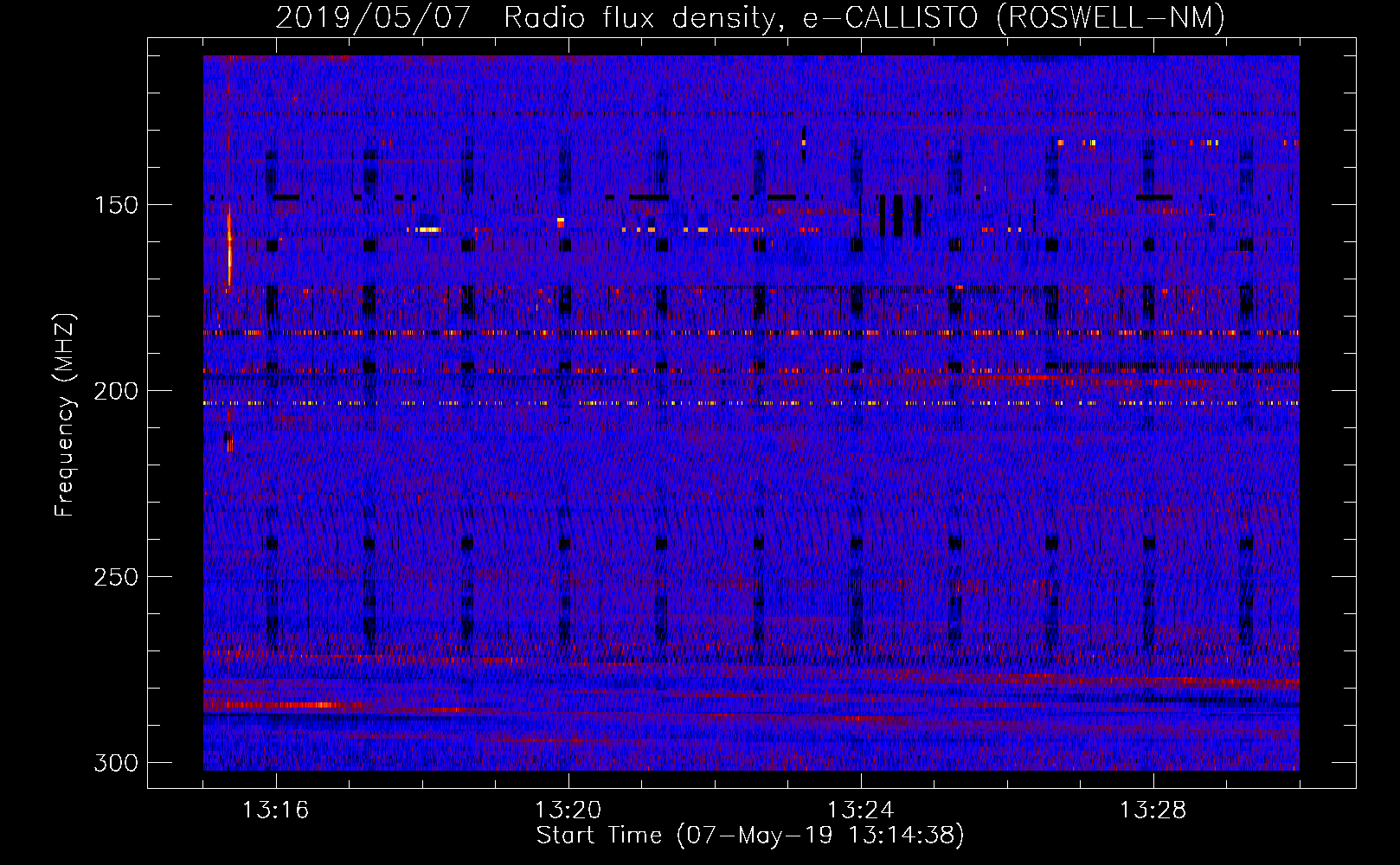Click the 'Frequency (MHZ)' axis label
The image size is (1400, 865).
click(65, 415)
